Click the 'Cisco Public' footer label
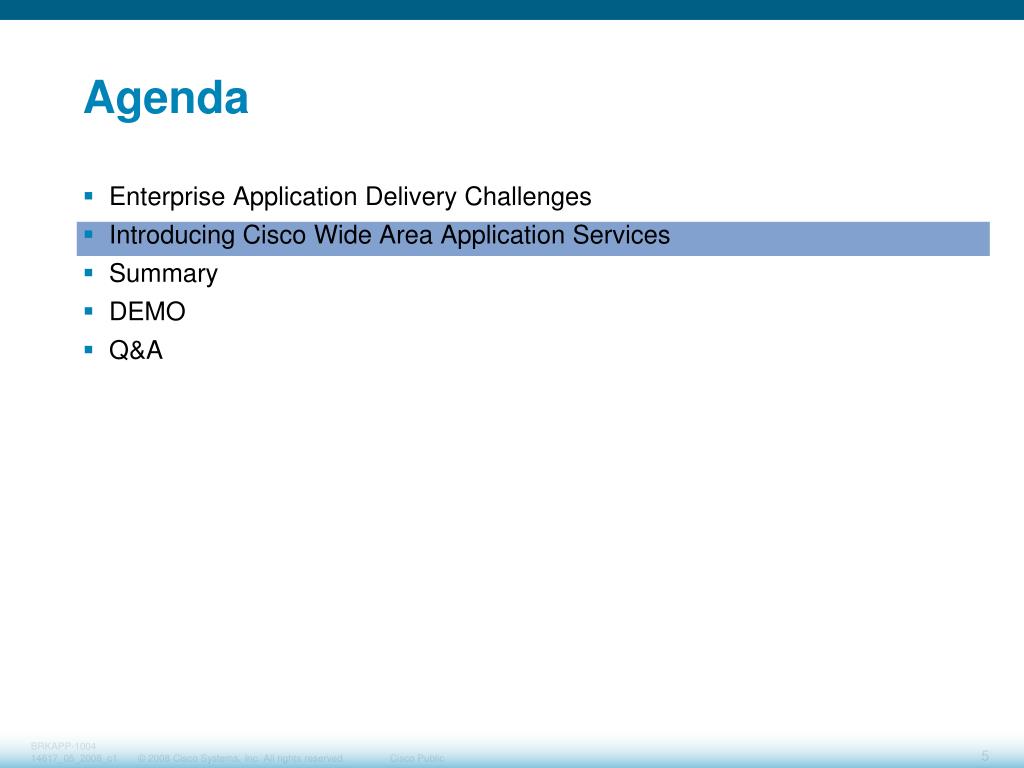The height and width of the screenshot is (768, 1024). click(x=417, y=758)
